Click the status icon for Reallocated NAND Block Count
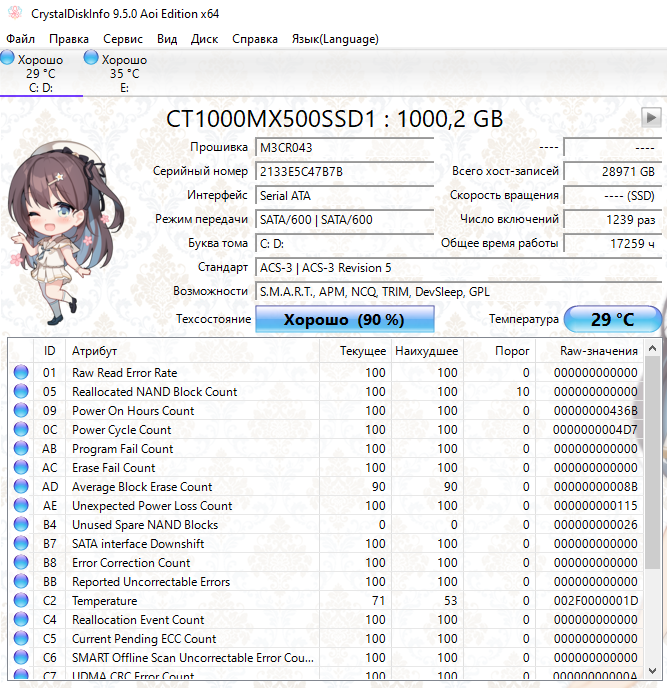 click(x=21, y=391)
